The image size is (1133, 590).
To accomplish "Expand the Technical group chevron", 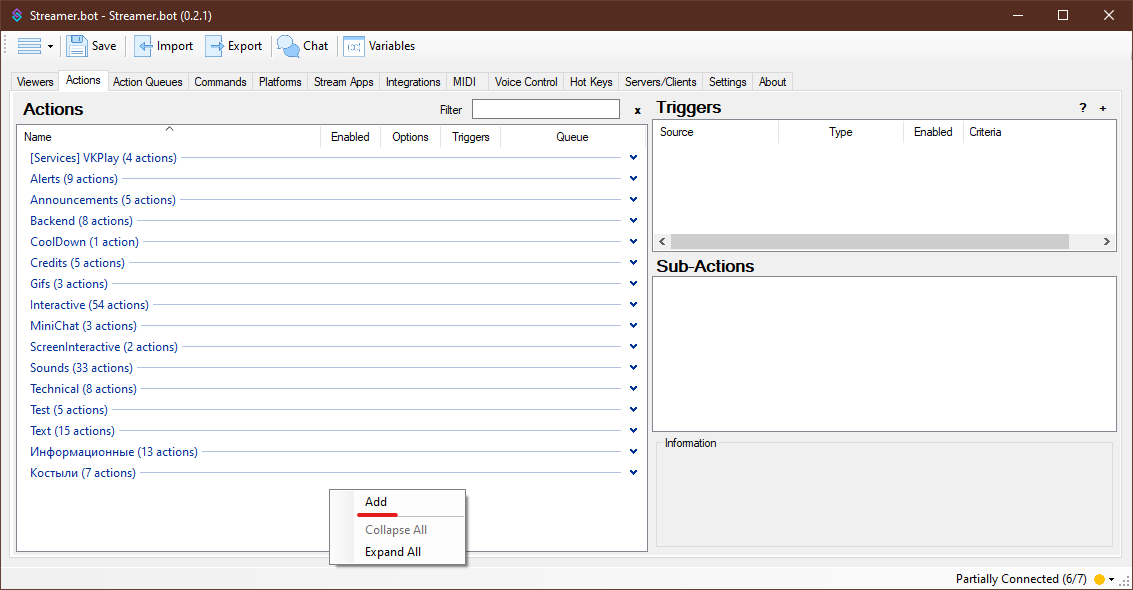I will point(634,388).
